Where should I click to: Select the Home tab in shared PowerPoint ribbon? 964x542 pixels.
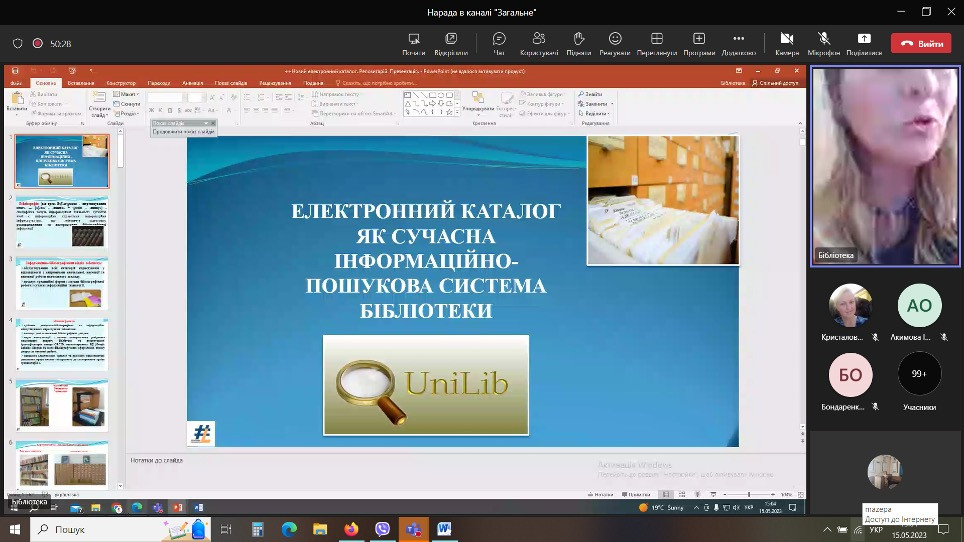[45, 83]
